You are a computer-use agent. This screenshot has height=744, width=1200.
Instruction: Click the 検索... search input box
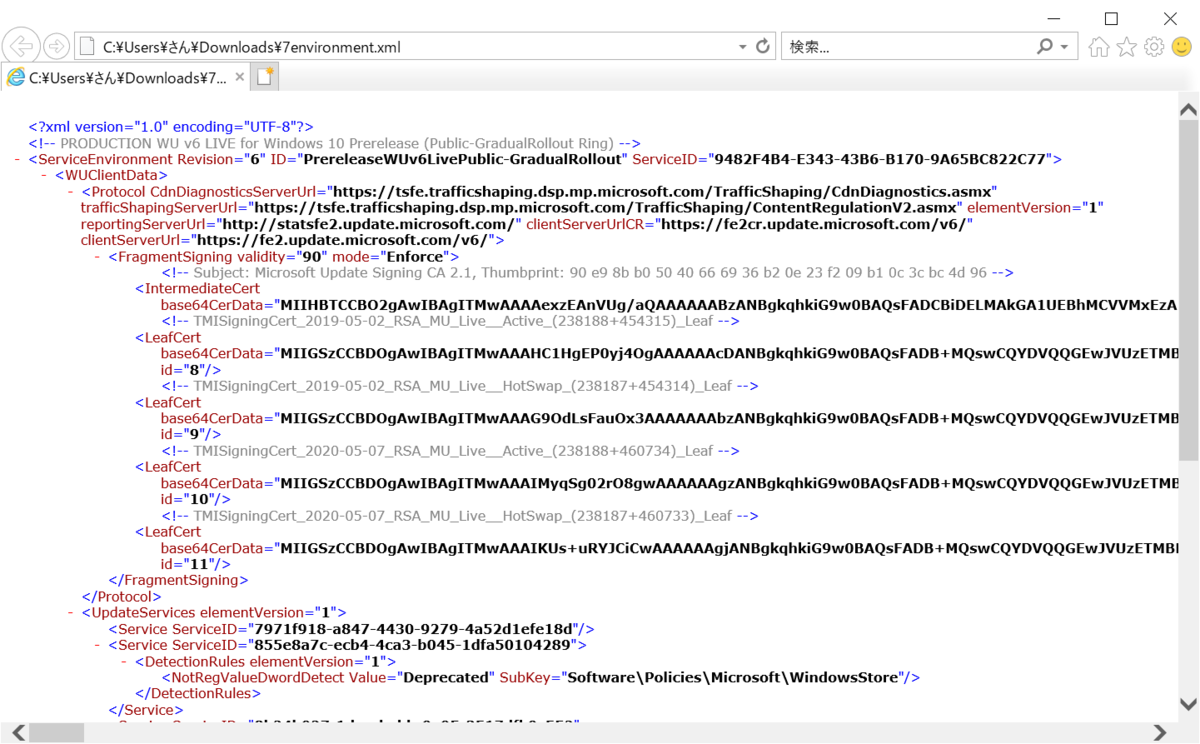point(909,47)
